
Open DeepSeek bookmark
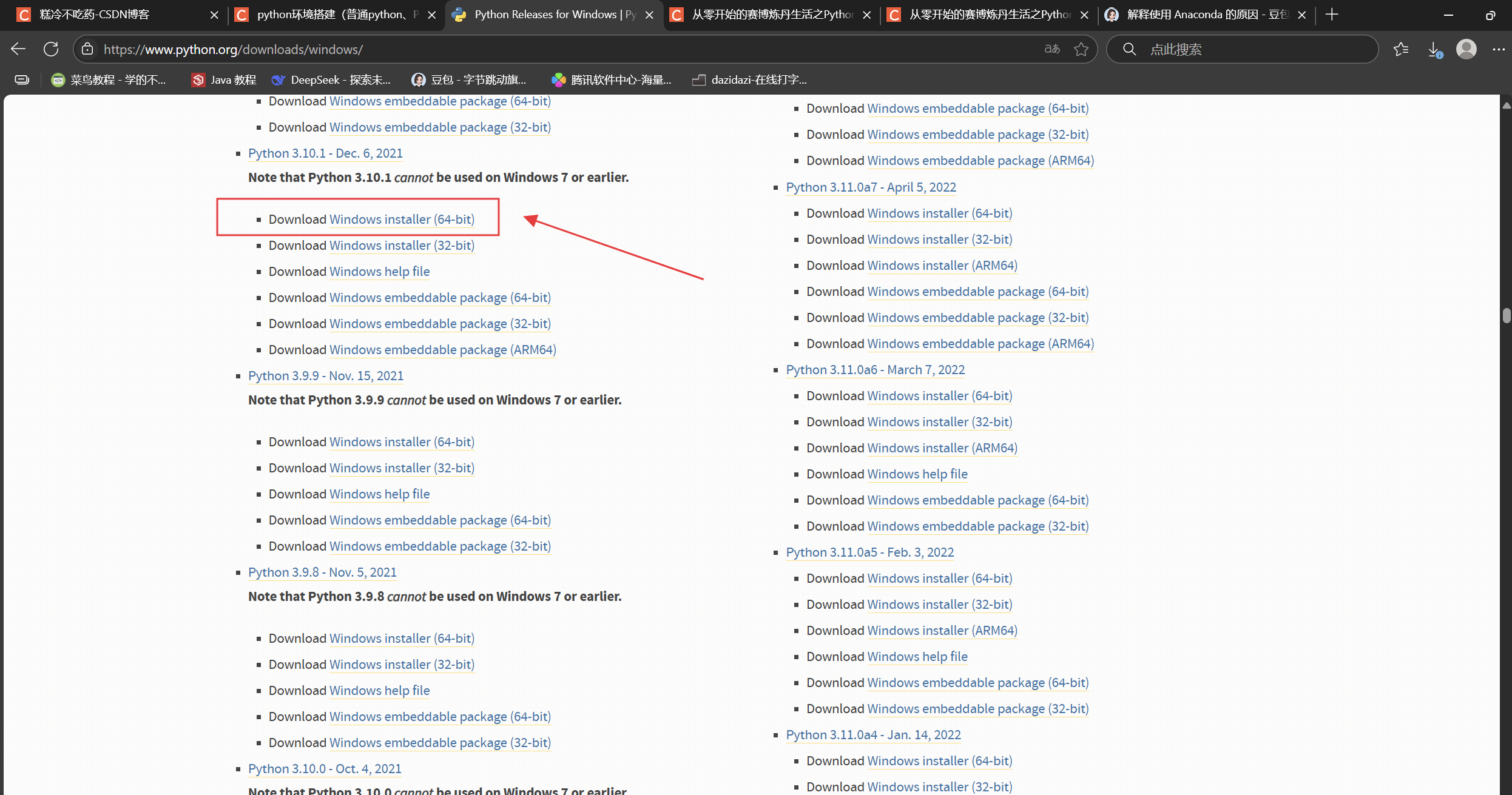pyautogui.click(x=331, y=79)
